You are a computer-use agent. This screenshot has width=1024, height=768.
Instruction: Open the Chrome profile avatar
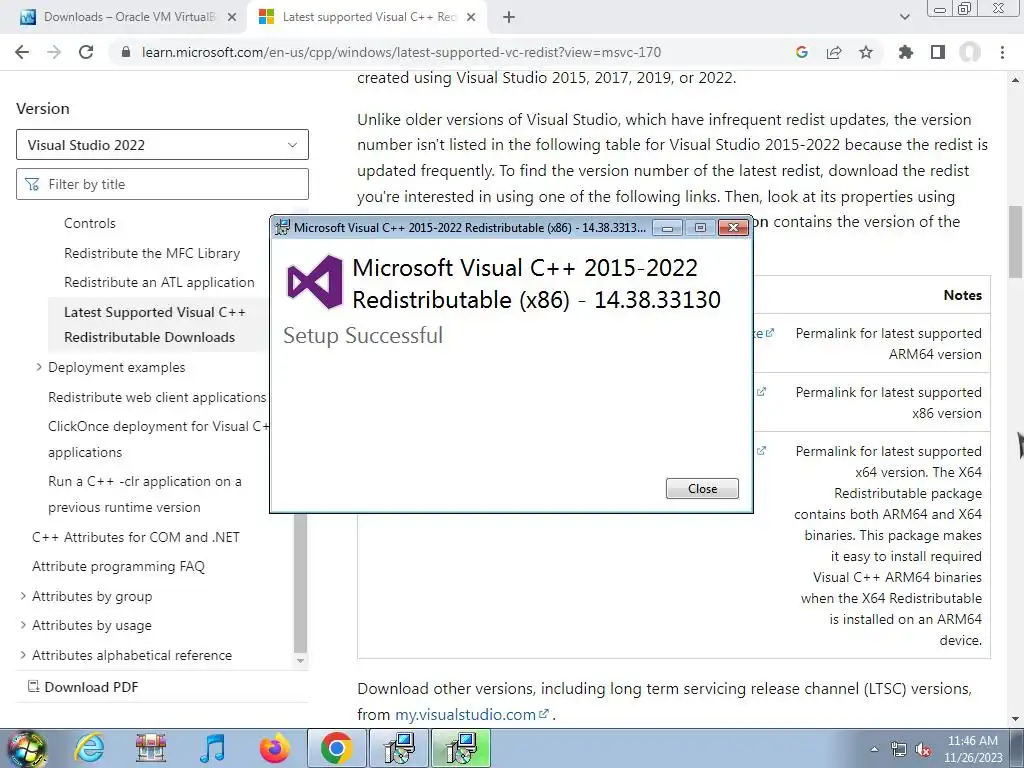(970, 52)
